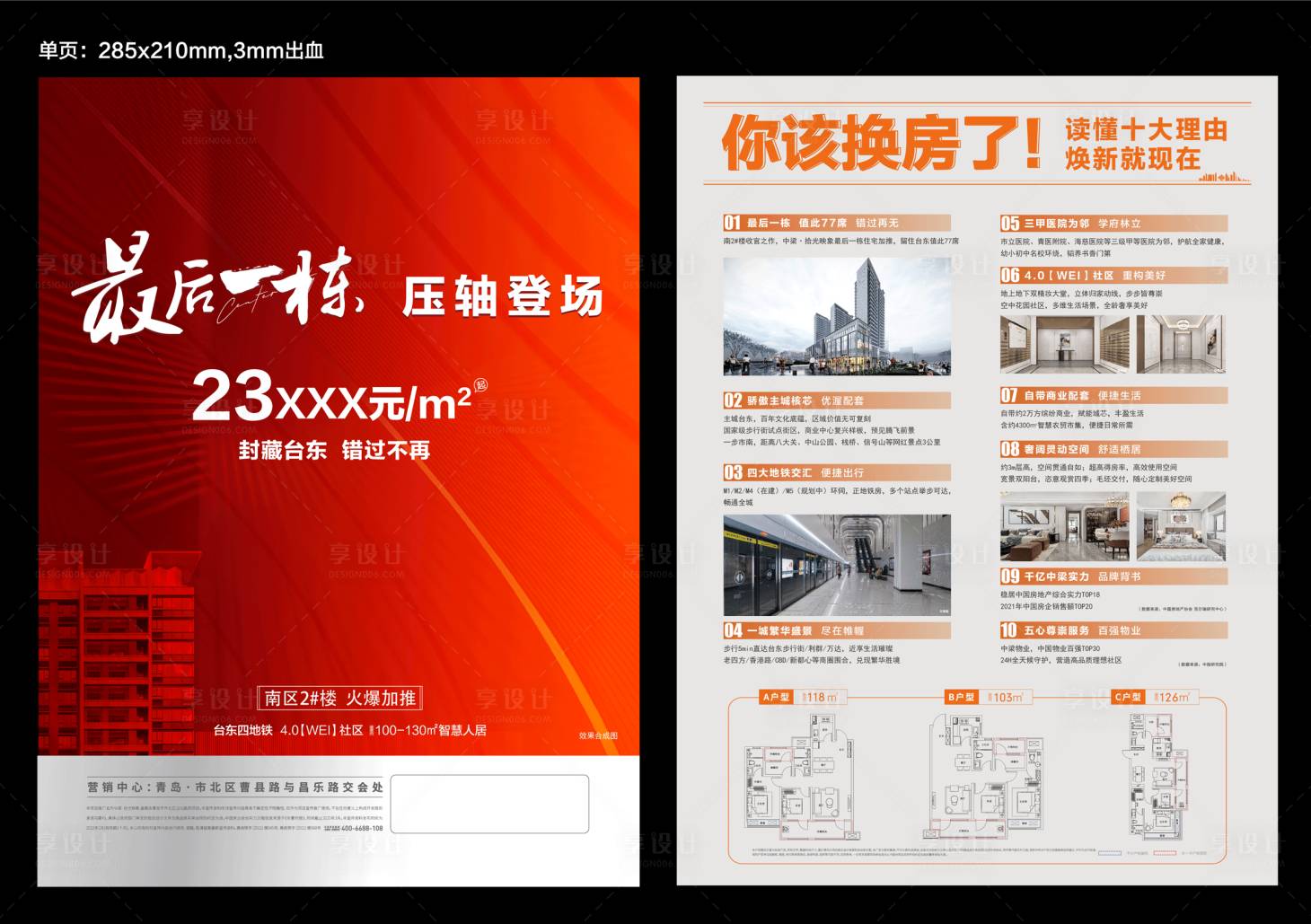Click the blank white rounded box on front page
The image size is (1311, 924).
coord(489,805)
